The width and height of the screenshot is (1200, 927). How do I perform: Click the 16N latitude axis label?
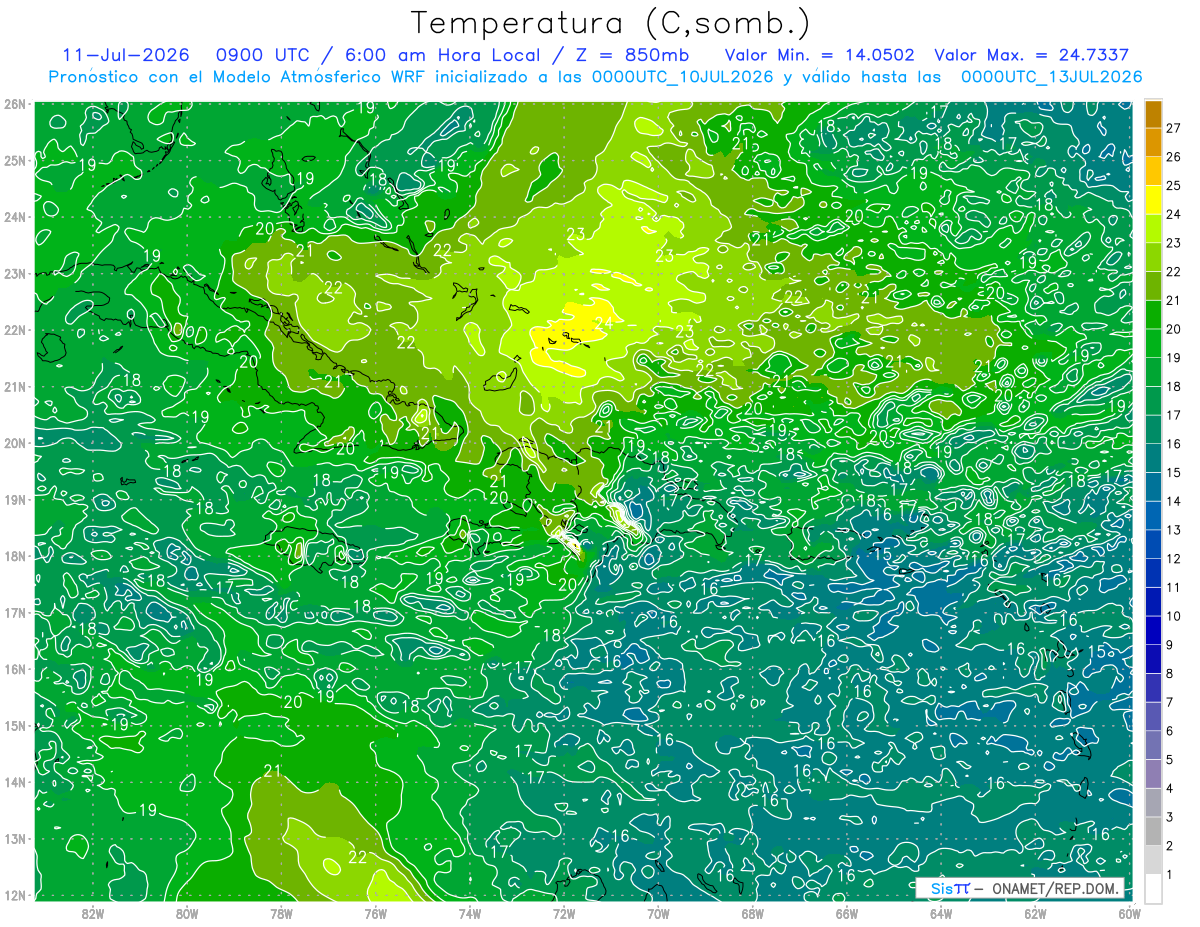click(x=15, y=669)
